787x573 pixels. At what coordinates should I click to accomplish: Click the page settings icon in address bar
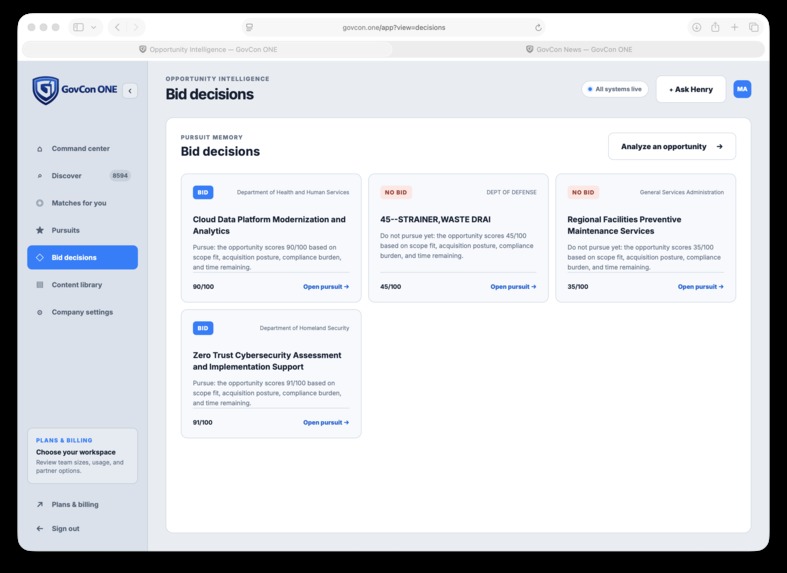pos(249,28)
